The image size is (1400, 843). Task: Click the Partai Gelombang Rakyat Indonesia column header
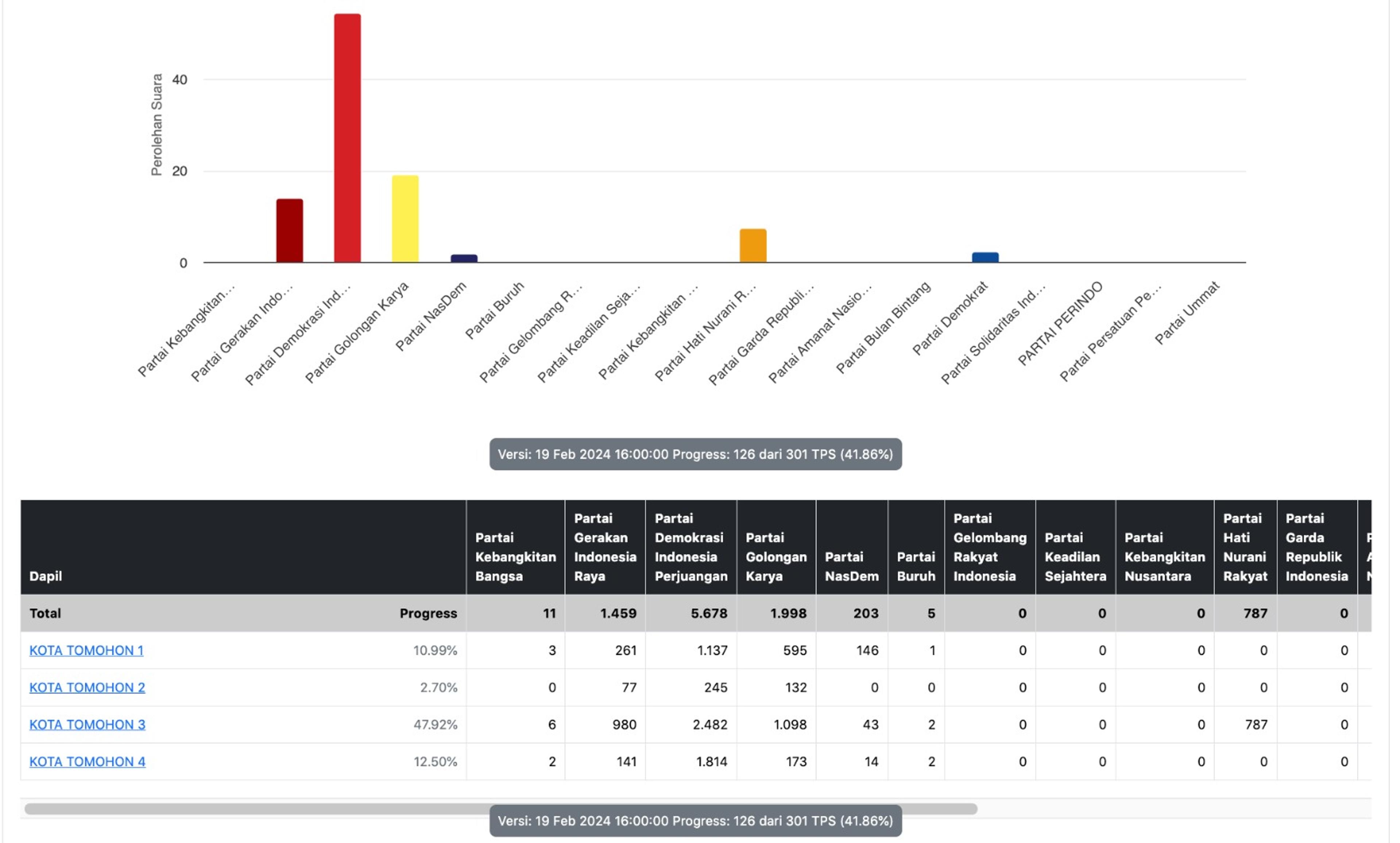pos(990,547)
